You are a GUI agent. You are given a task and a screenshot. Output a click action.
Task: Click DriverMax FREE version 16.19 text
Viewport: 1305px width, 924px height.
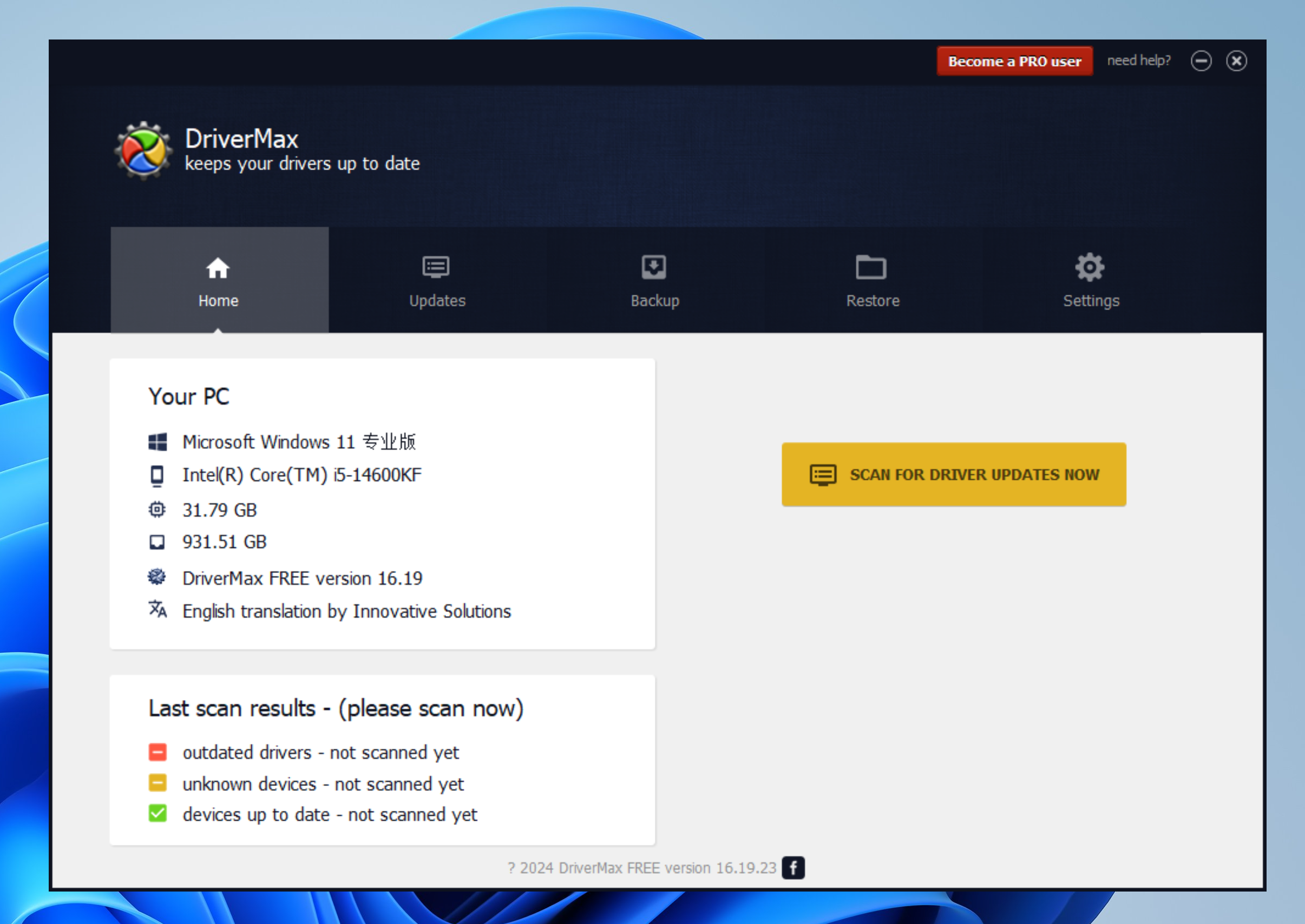[303, 578]
